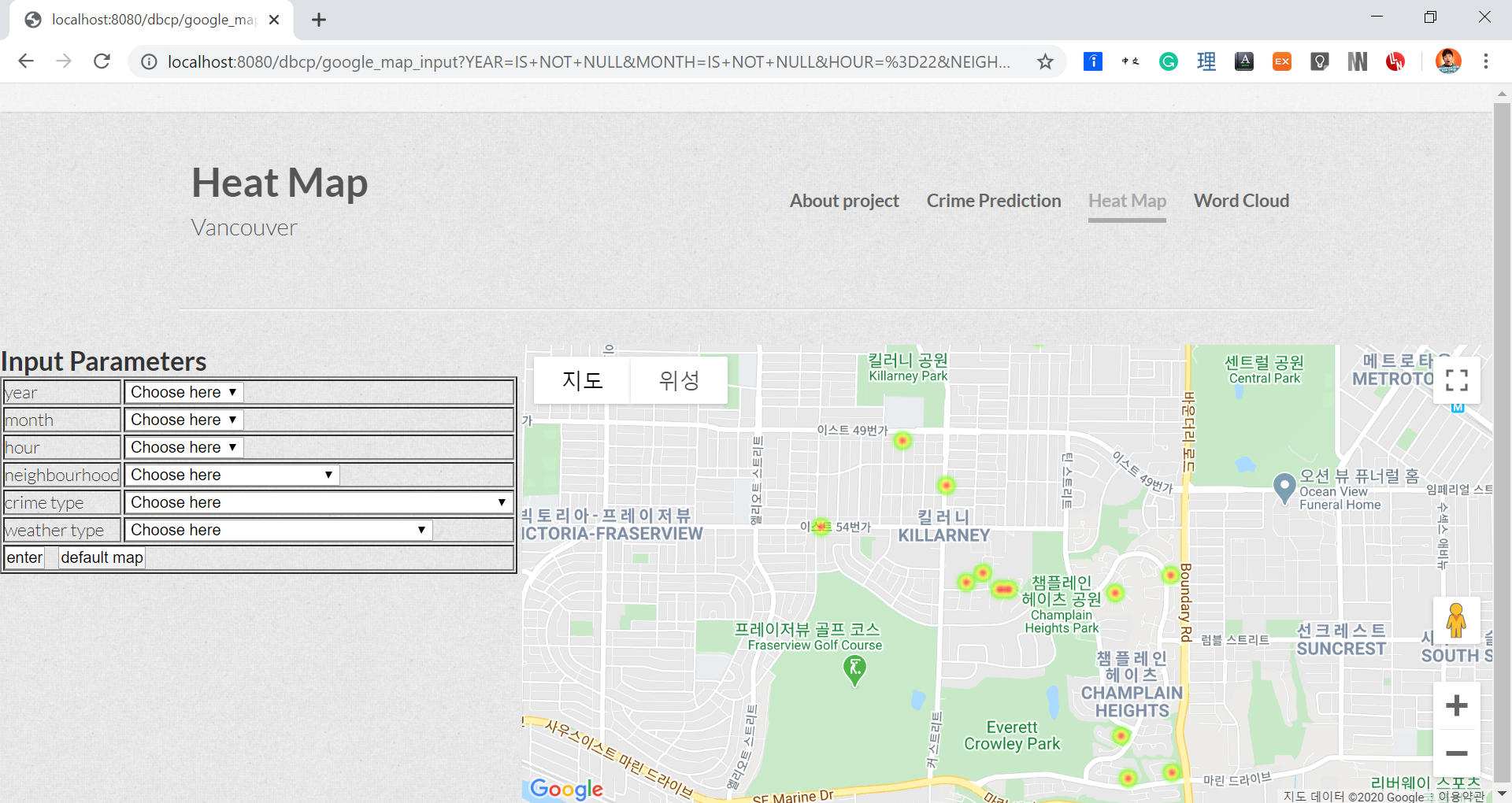1512x803 pixels.
Task: Zoom out using the map minus icon
Action: click(1457, 753)
